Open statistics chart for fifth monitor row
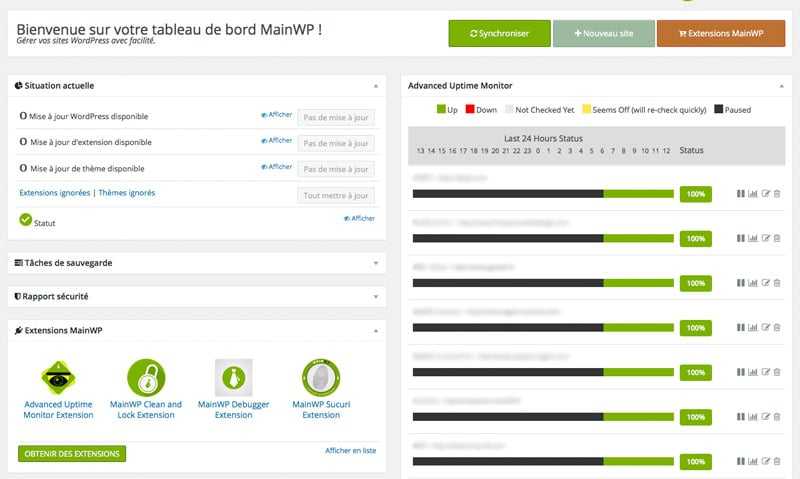Image resolution: width=800 pixels, height=479 pixels. click(x=753, y=372)
